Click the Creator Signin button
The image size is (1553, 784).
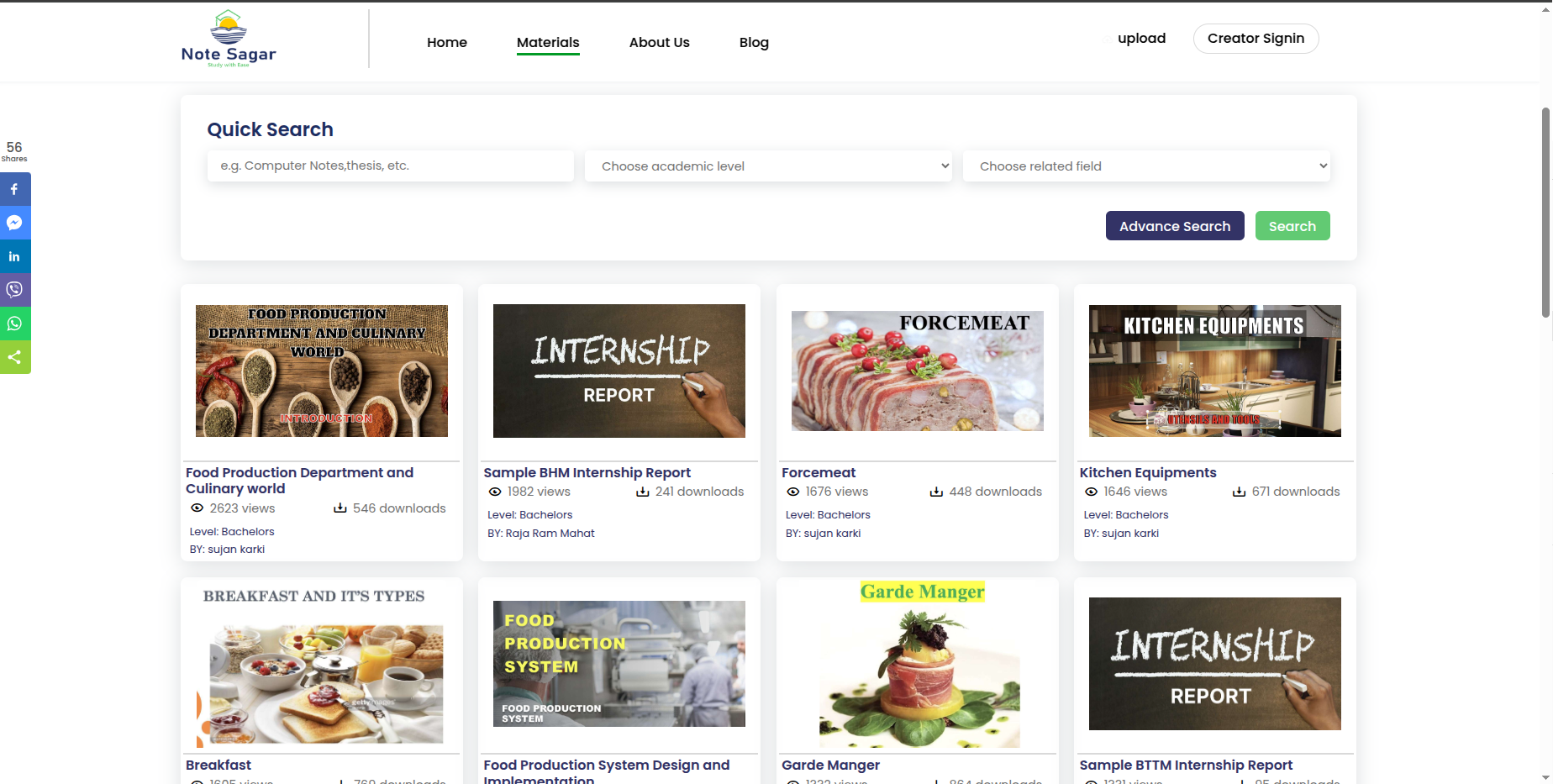pyautogui.click(x=1256, y=39)
